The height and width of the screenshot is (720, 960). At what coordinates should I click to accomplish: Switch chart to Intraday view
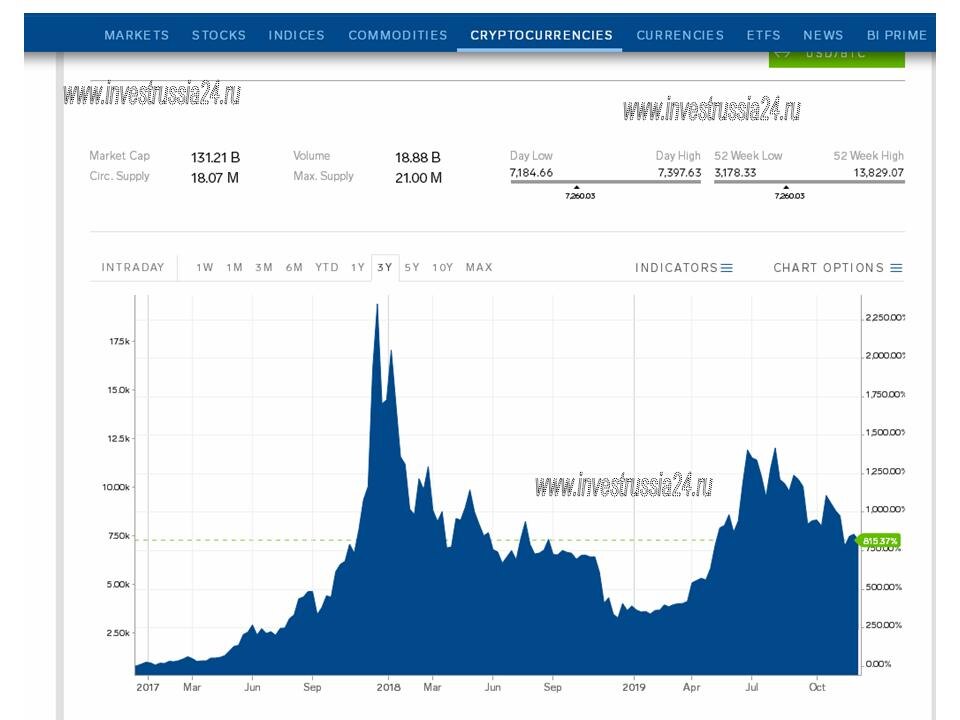(133, 268)
